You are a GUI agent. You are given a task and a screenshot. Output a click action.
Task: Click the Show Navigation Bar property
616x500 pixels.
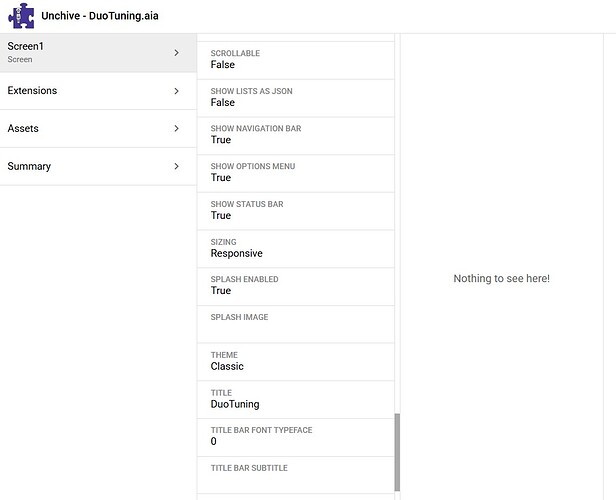pyautogui.click(x=295, y=135)
